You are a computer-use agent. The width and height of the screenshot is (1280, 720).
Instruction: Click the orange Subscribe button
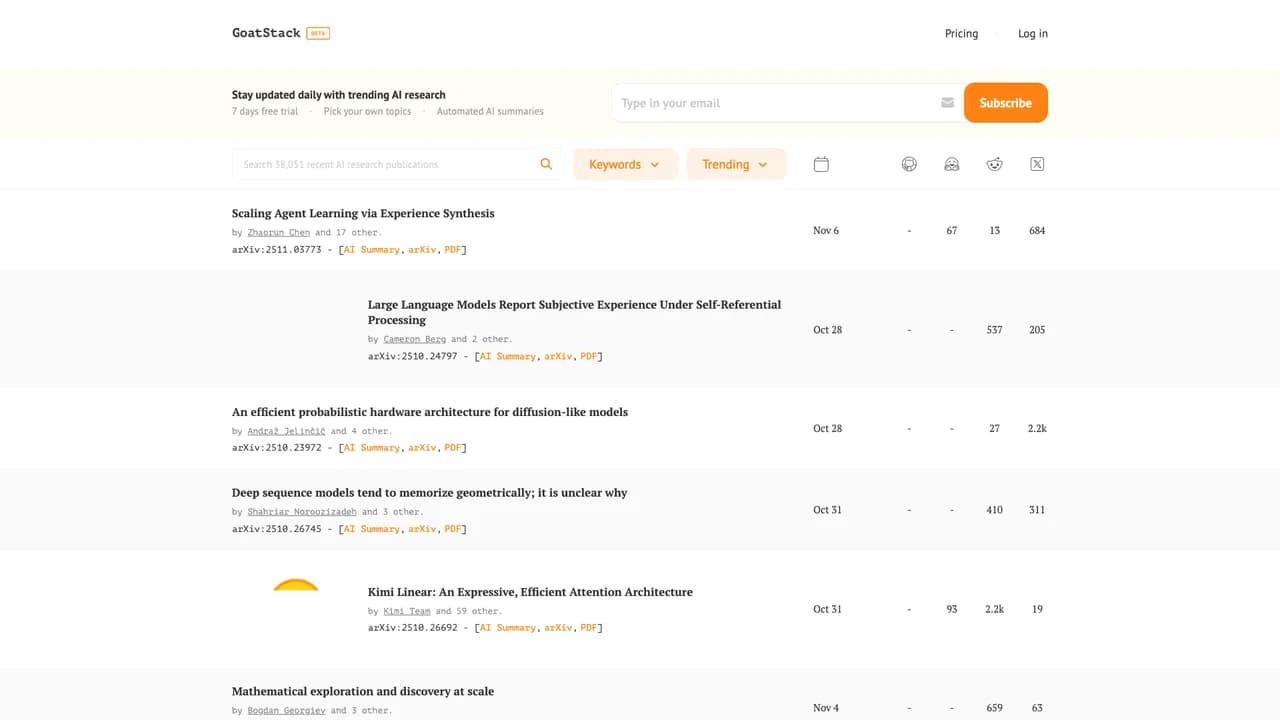pos(1005,103)
